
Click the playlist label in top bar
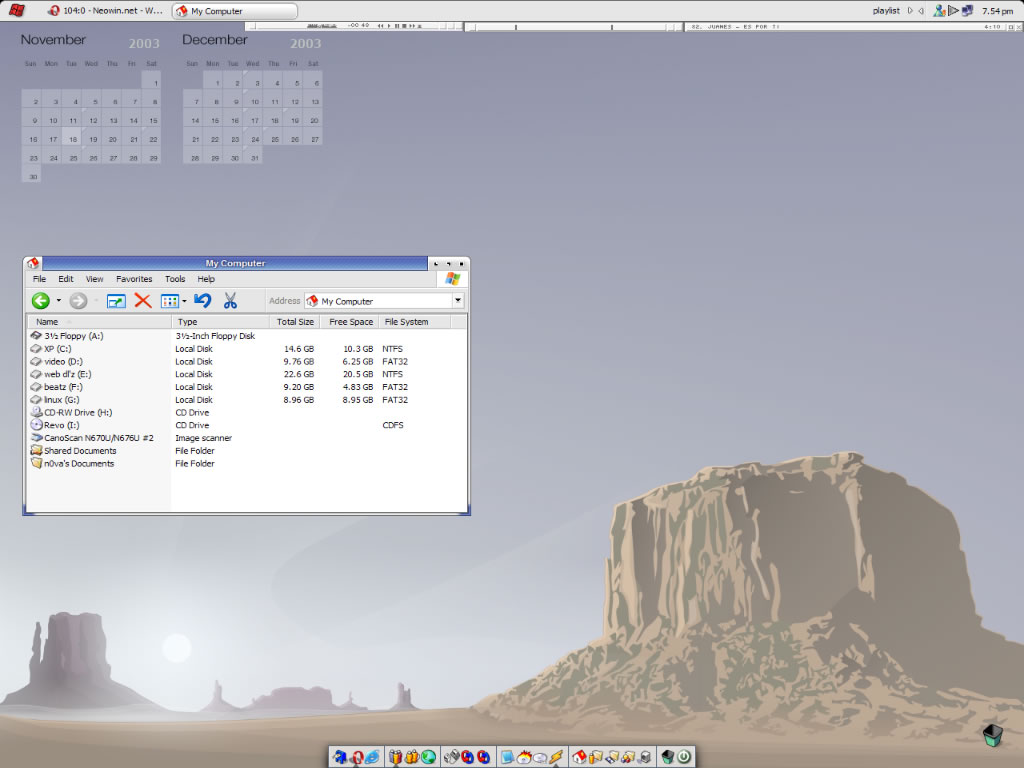[x=886, y=11]
